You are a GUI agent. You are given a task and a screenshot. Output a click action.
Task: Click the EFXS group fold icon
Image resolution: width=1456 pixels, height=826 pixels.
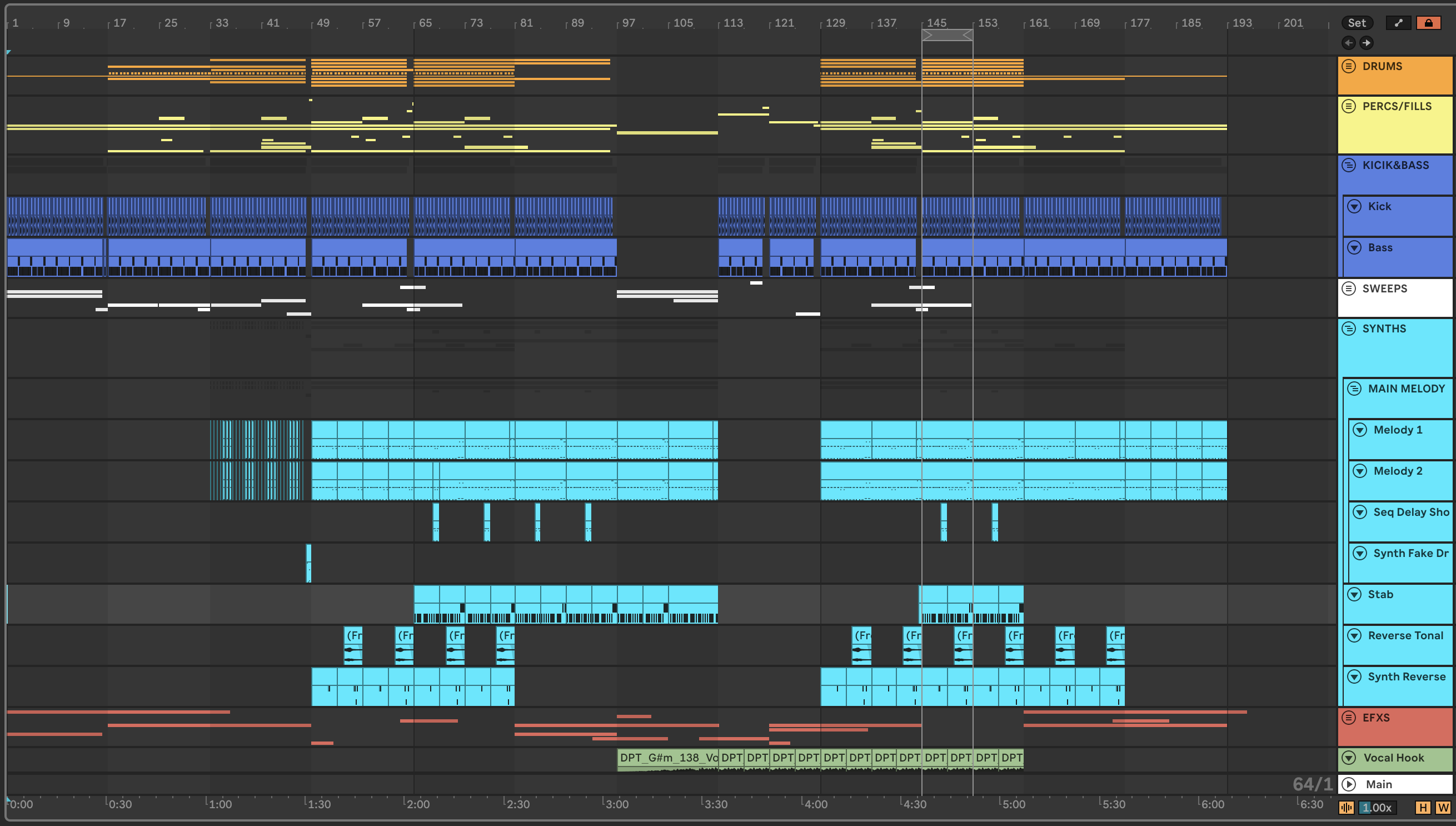(x=1349, y=718)
